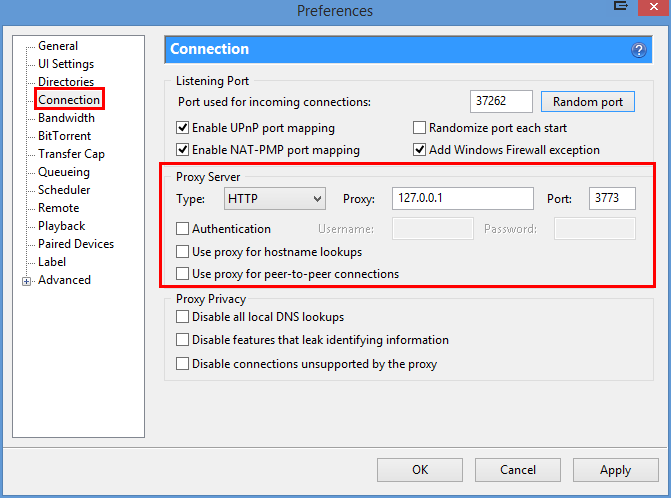Click the Proxy address field 127.0.0.1

point(463,199)
